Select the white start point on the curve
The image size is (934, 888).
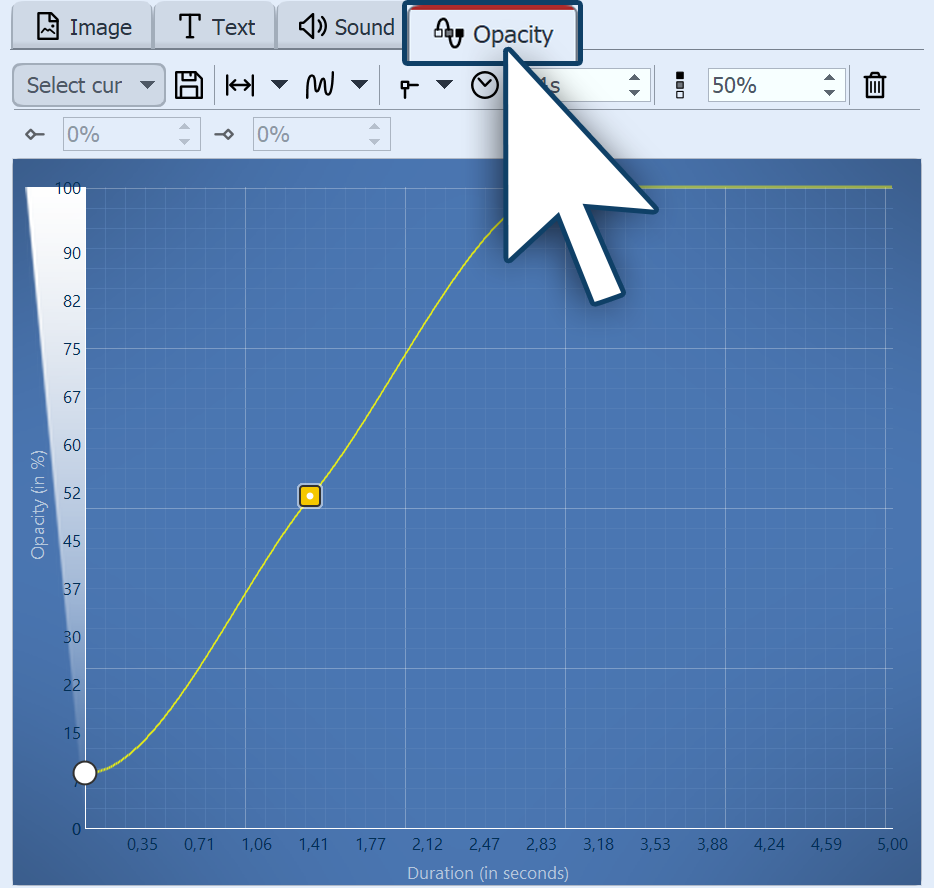[x=85, y=773]
